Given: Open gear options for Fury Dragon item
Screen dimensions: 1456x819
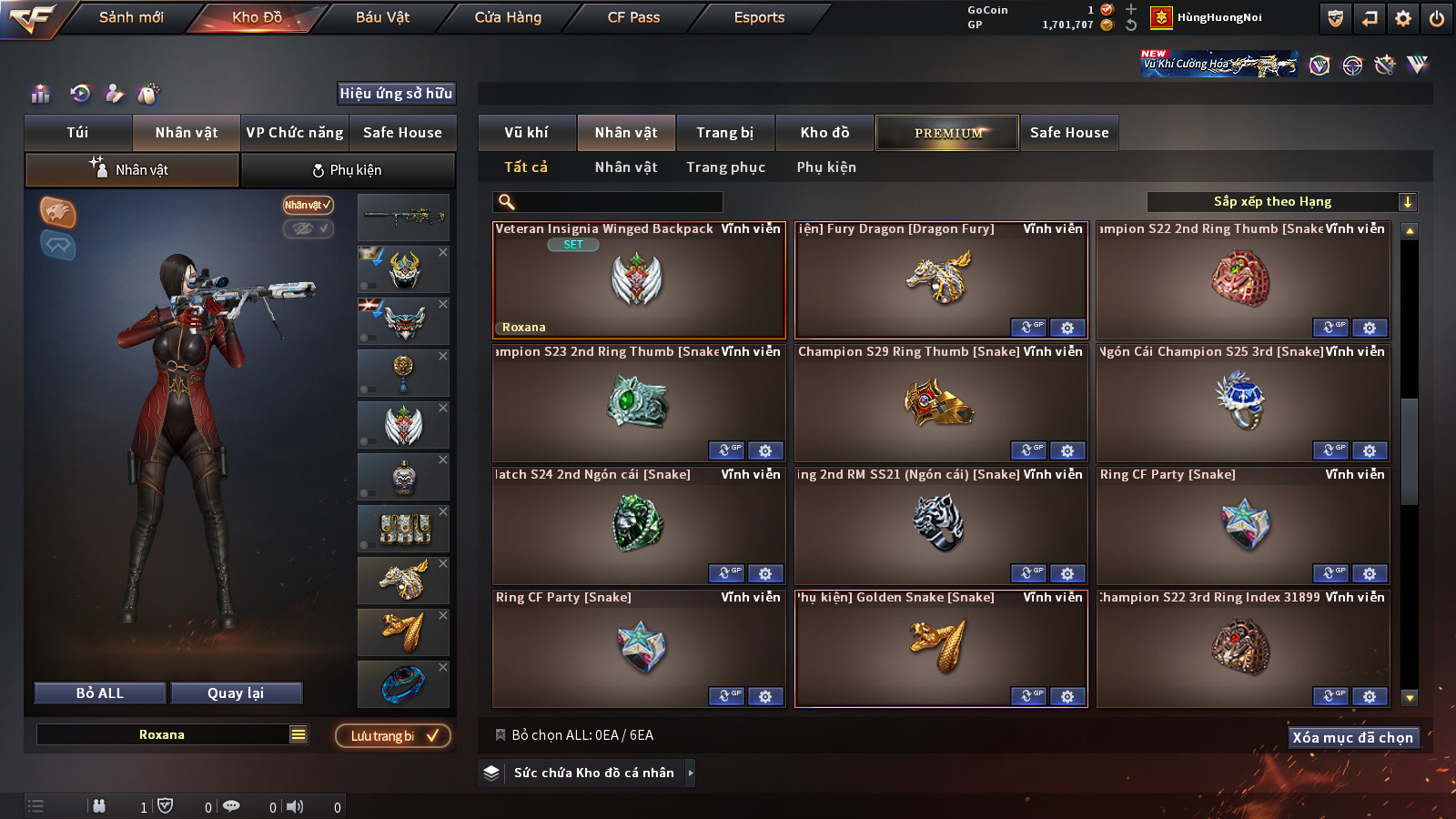Looking at the screenshot, I should click(1067, 328).
